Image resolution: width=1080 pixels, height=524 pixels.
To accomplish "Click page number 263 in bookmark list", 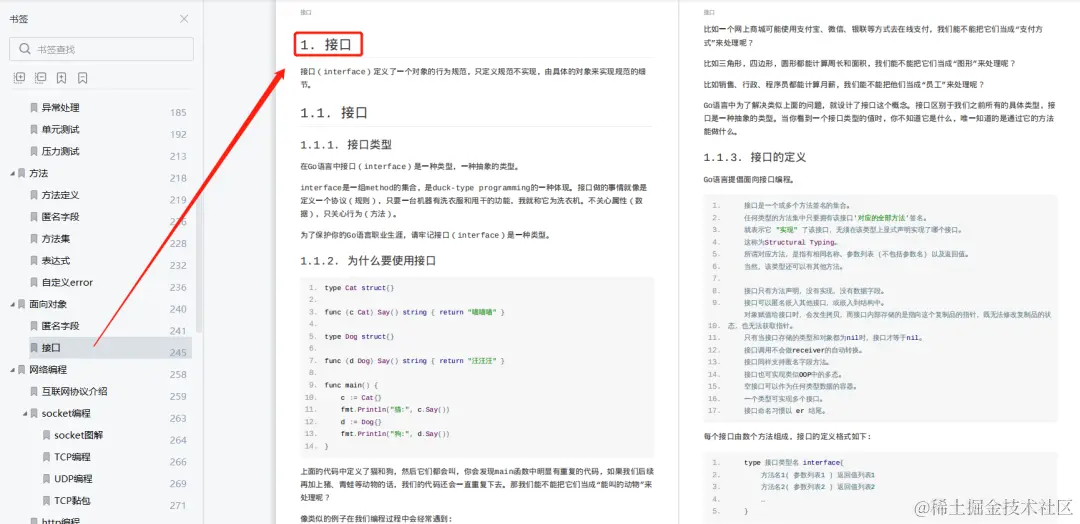I will [178, 418].
